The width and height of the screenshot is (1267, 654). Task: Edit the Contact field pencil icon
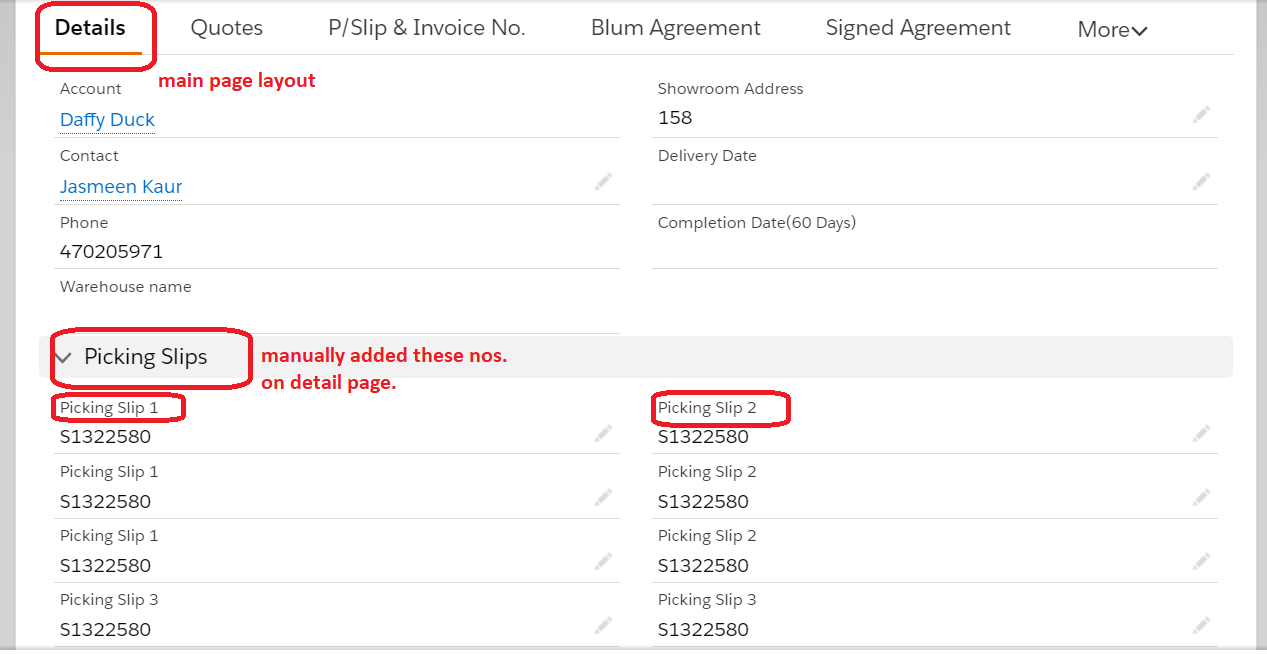point(603,182)
